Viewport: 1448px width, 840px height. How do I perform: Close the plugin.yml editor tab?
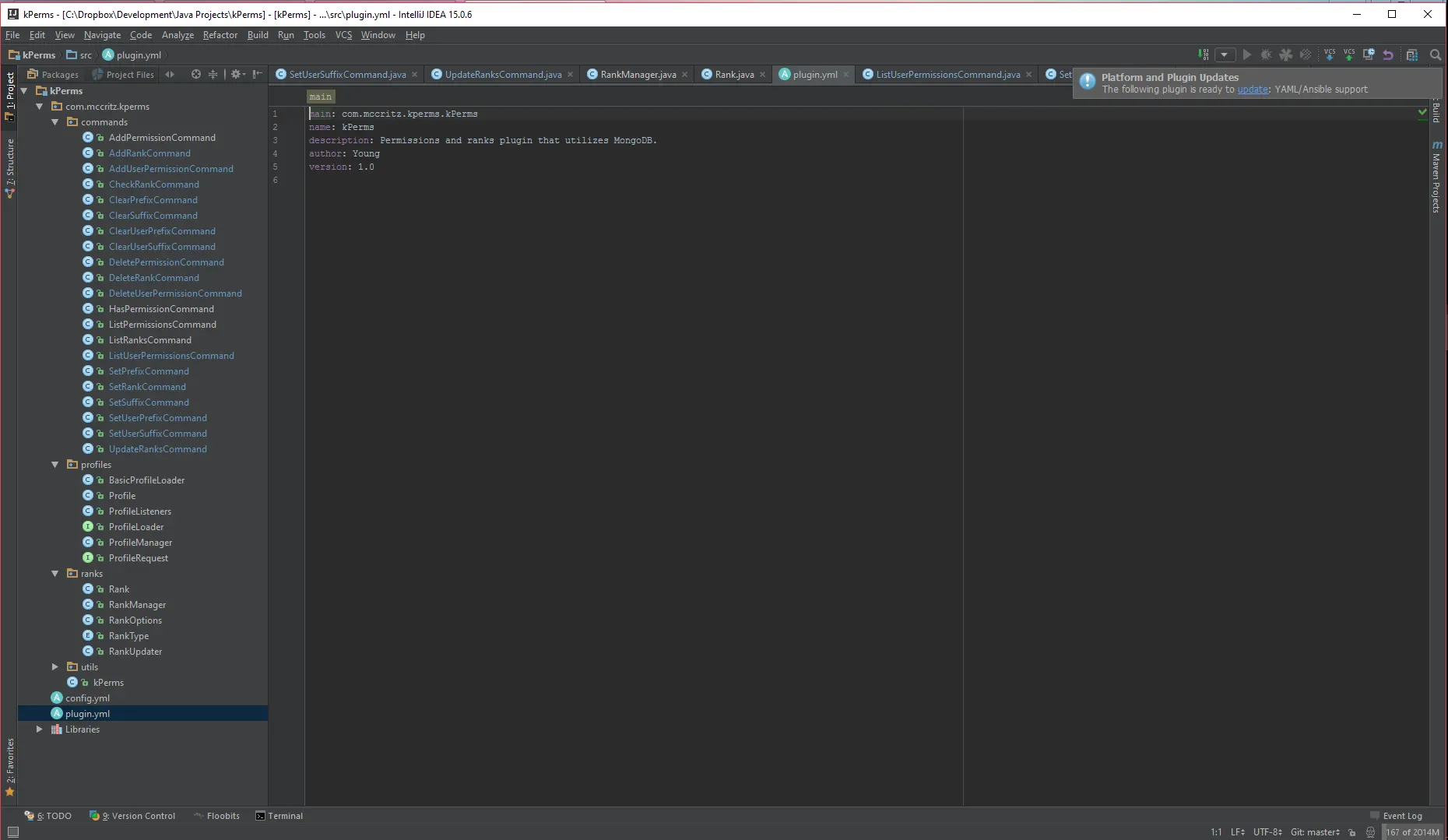(x=846, y=75)
